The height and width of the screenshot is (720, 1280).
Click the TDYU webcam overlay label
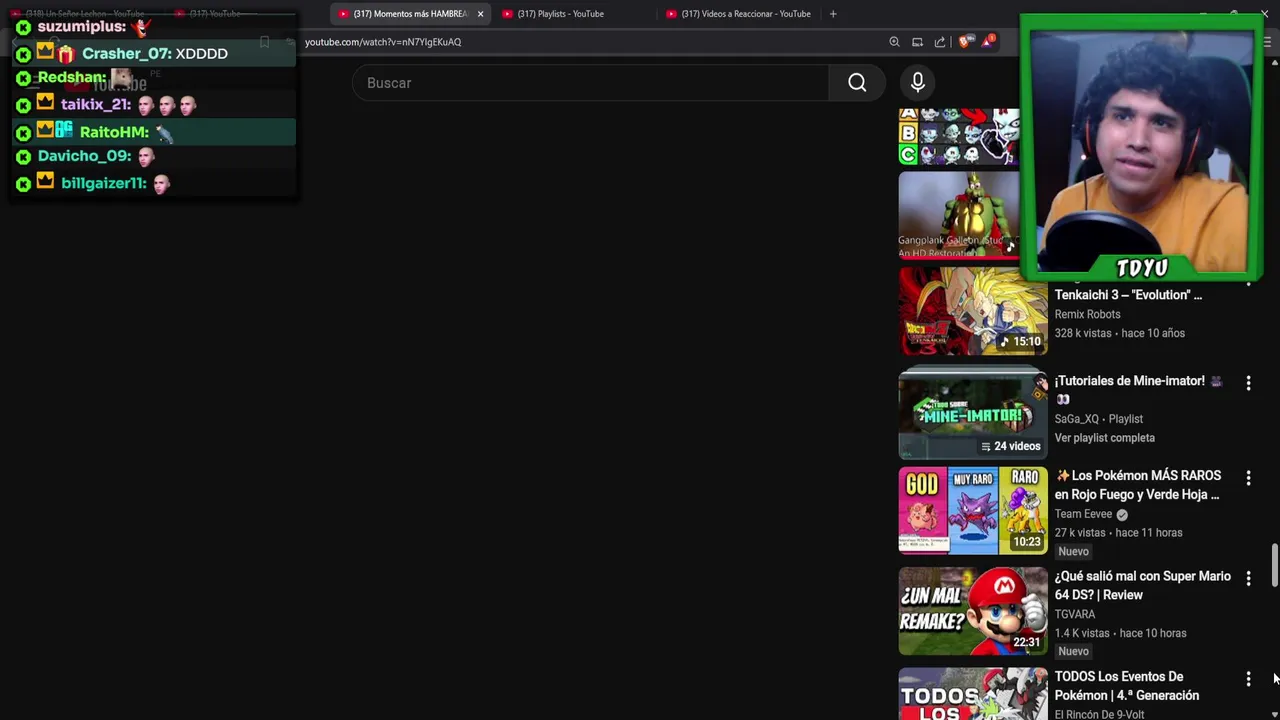pyautogui.click(x=1142, y=268)
